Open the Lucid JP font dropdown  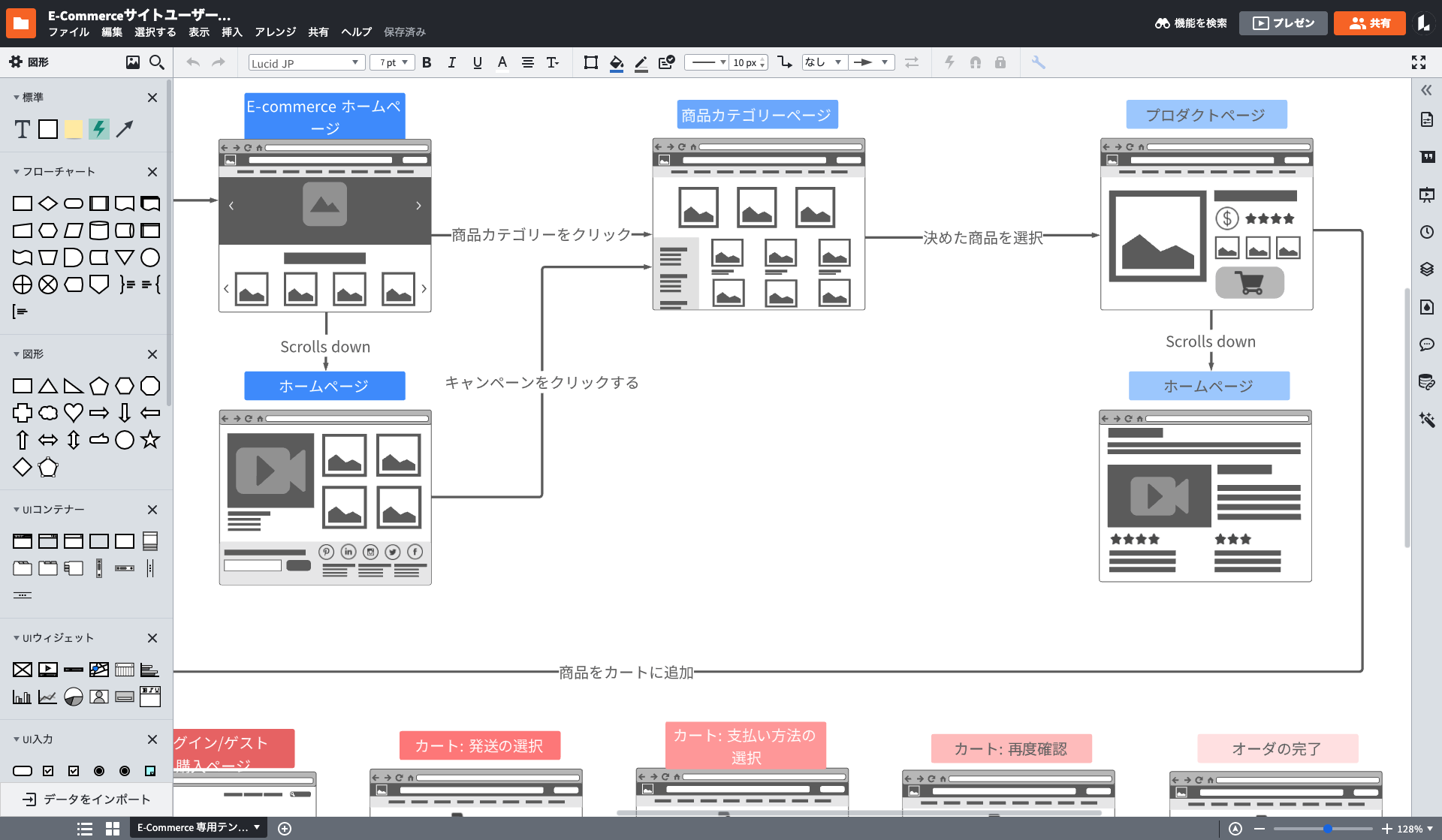pyautogui.click(x=306, y=63)
